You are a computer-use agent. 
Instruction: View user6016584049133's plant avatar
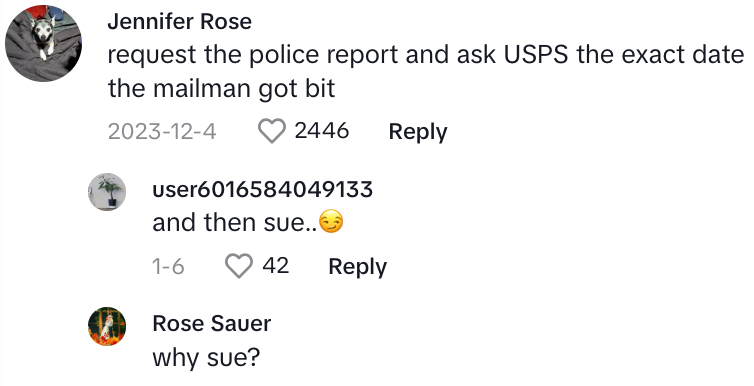107,192
